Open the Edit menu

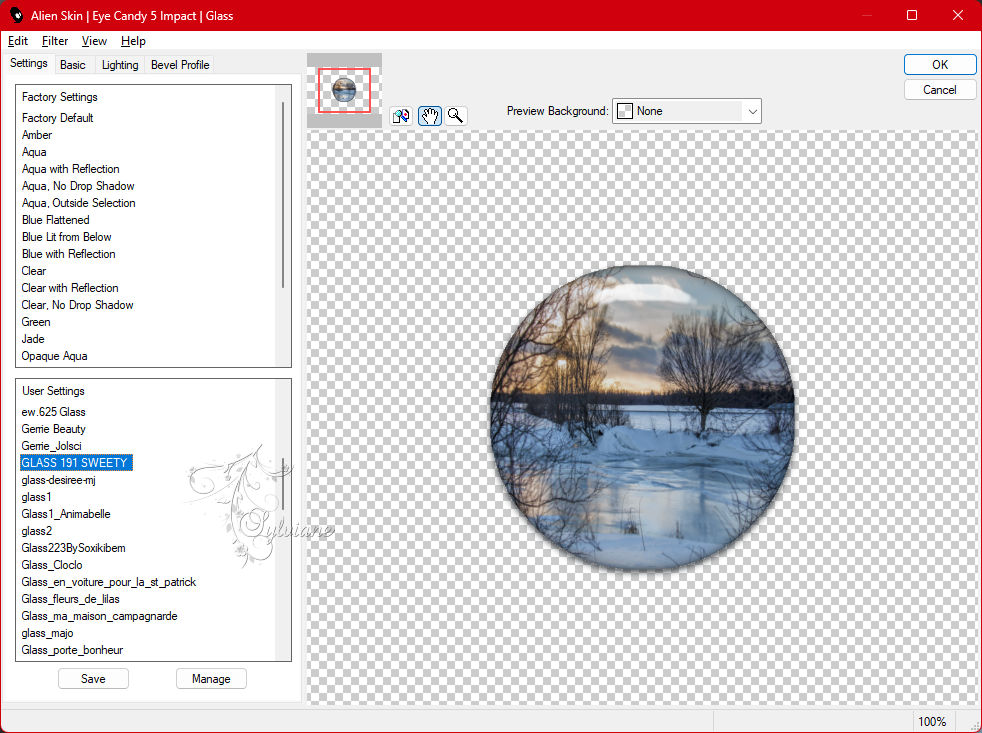(18, 41)
